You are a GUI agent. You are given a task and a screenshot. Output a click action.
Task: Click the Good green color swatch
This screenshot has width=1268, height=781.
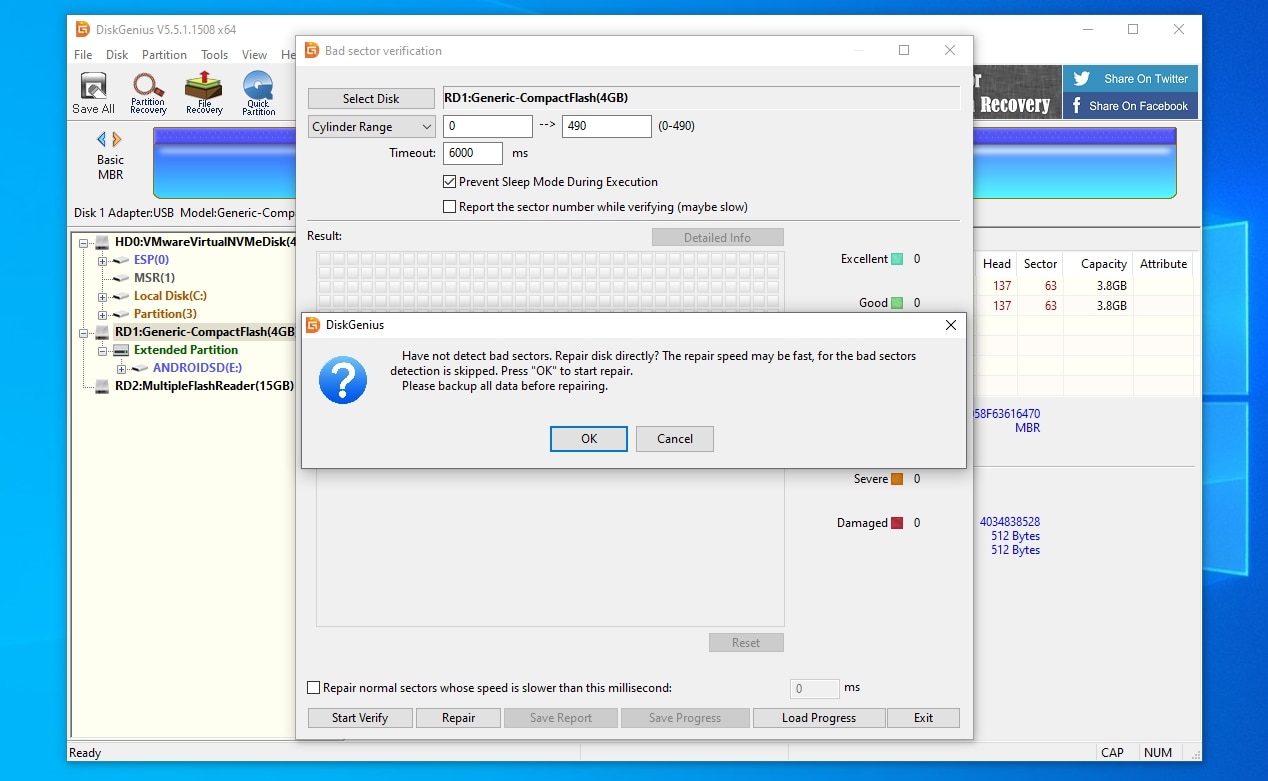click(x=897, y=303)
